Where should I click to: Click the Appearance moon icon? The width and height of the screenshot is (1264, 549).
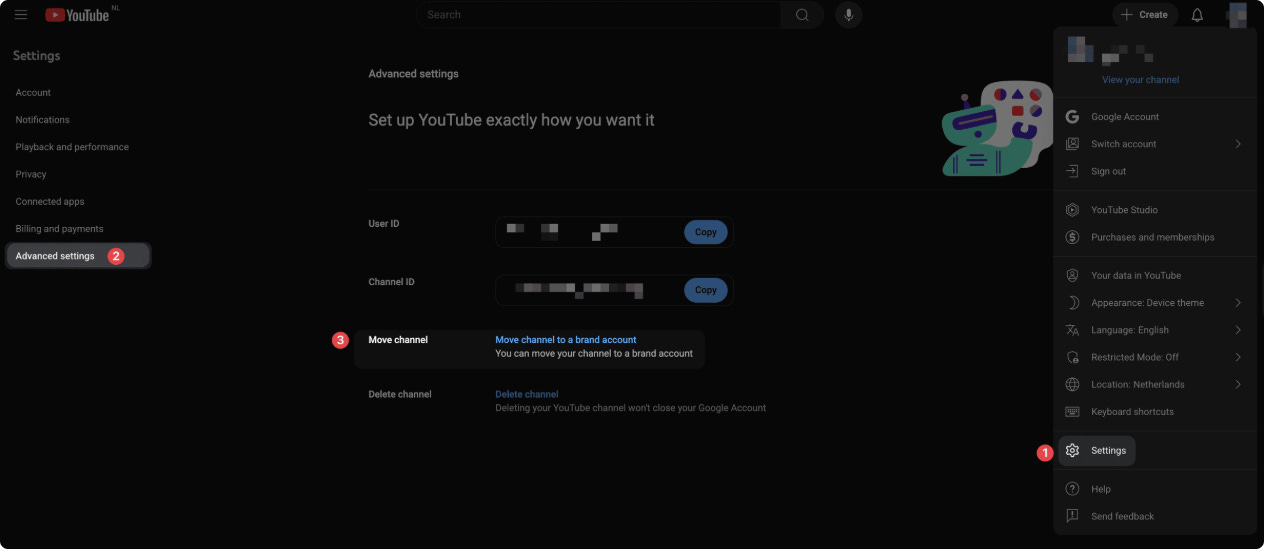click(x=1072, y=303)
